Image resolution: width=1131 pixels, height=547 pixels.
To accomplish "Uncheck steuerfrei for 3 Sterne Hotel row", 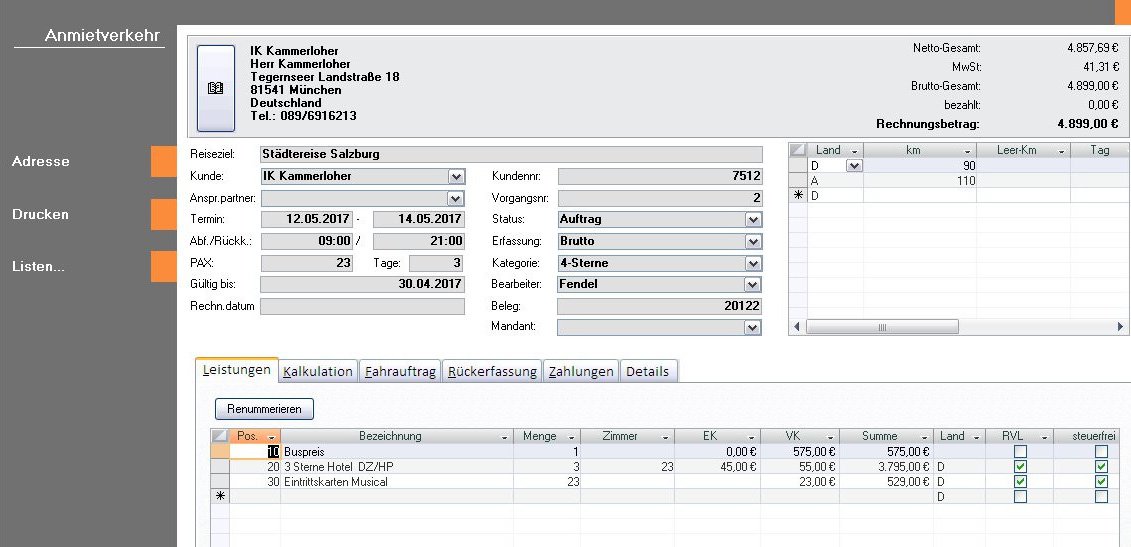I will (1101, 467).
